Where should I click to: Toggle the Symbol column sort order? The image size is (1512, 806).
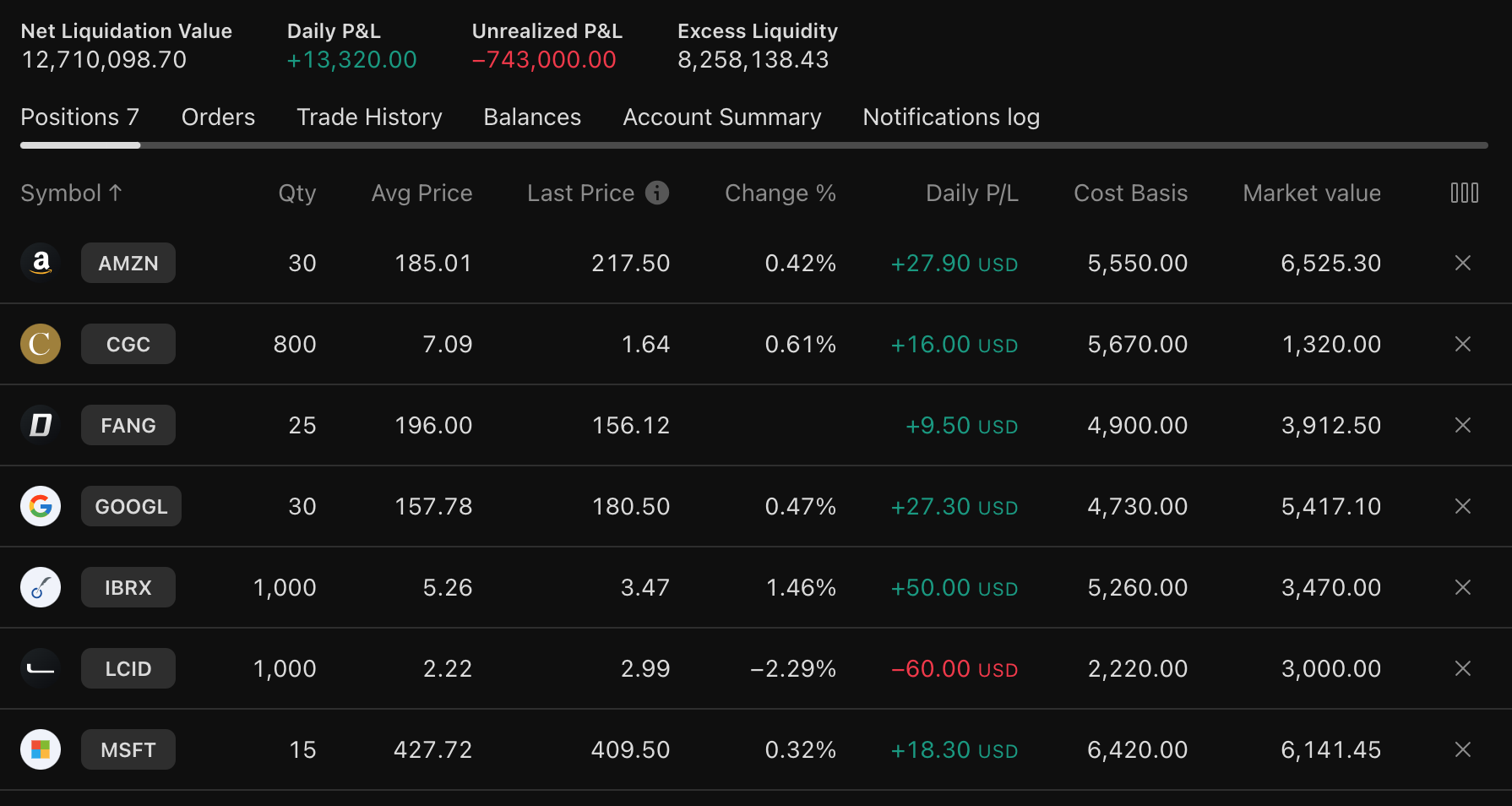point(71,193)
